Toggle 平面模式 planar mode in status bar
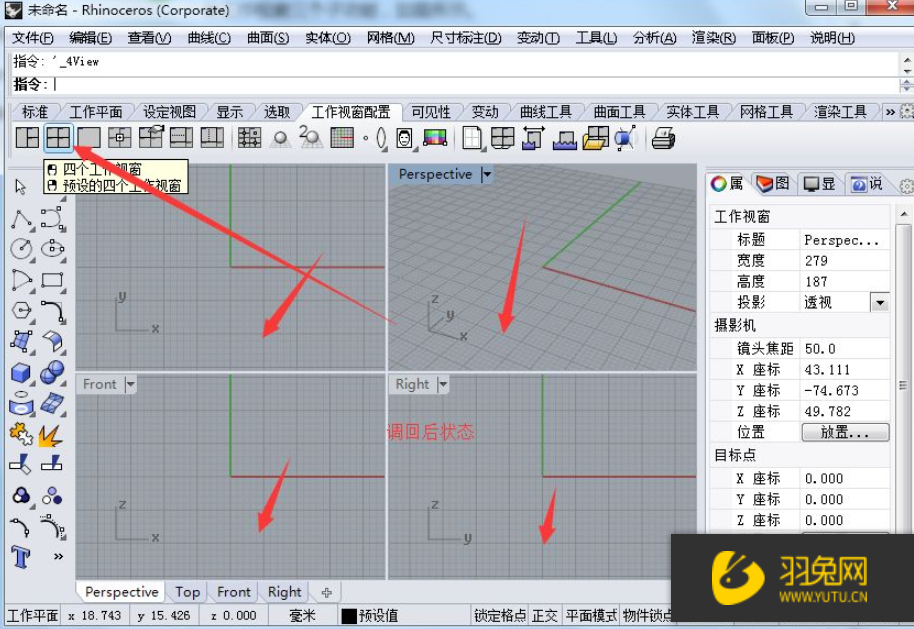 click(591, 616)
